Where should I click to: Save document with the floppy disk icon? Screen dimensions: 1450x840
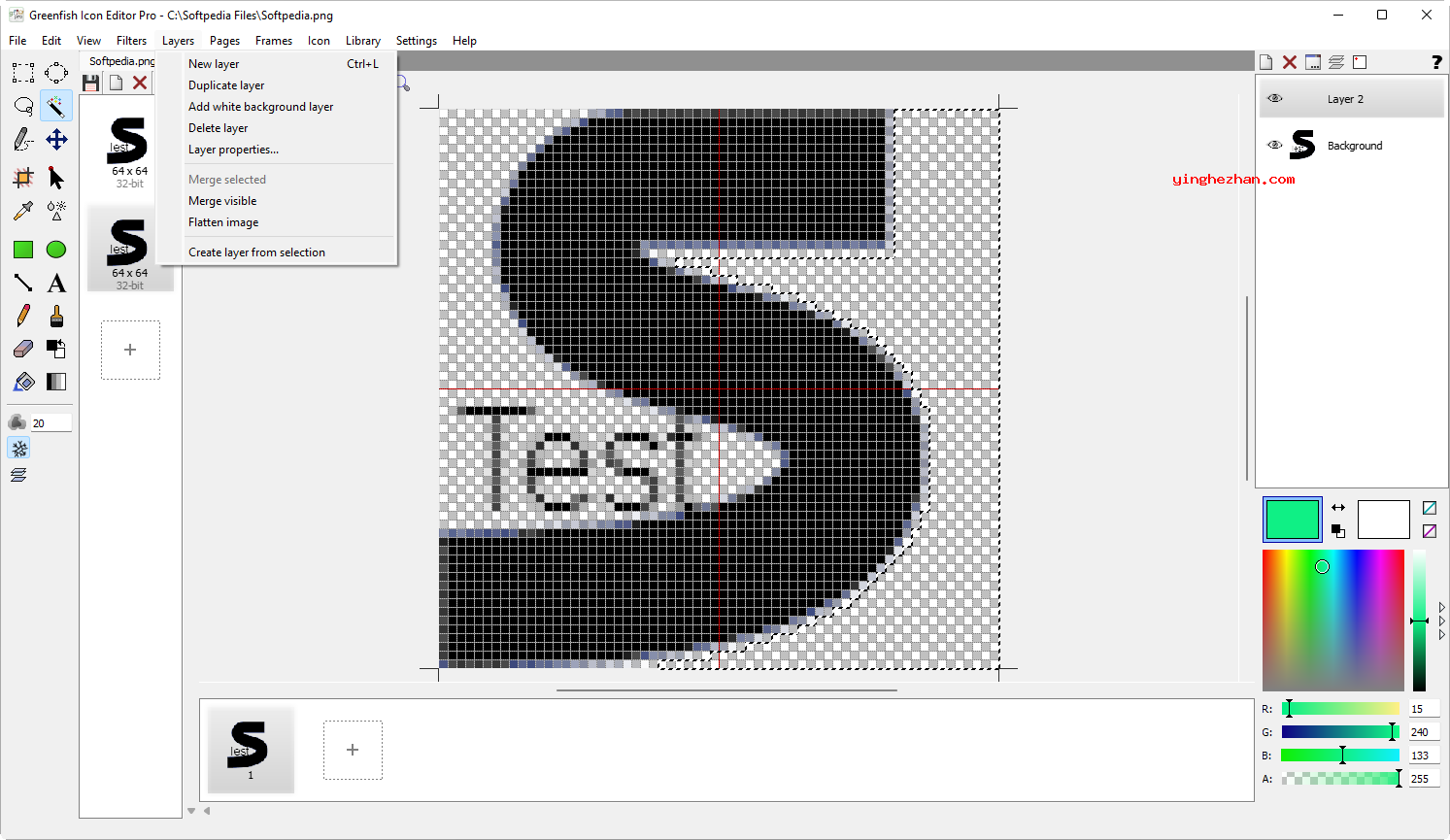coord(91,83)
